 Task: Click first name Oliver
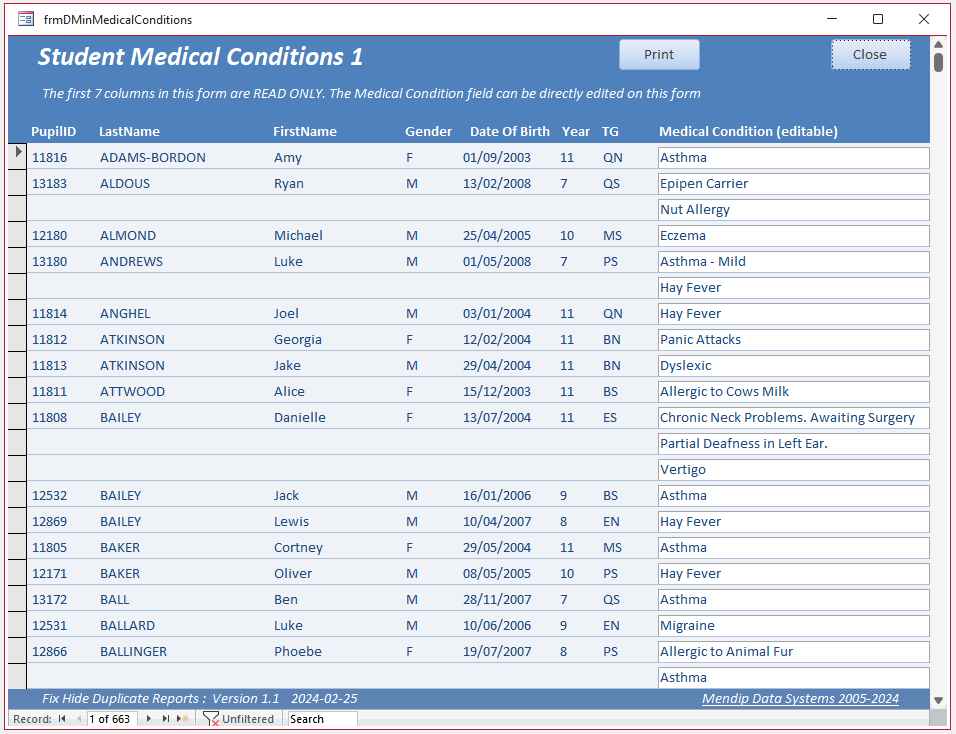[x=293, y=574]
